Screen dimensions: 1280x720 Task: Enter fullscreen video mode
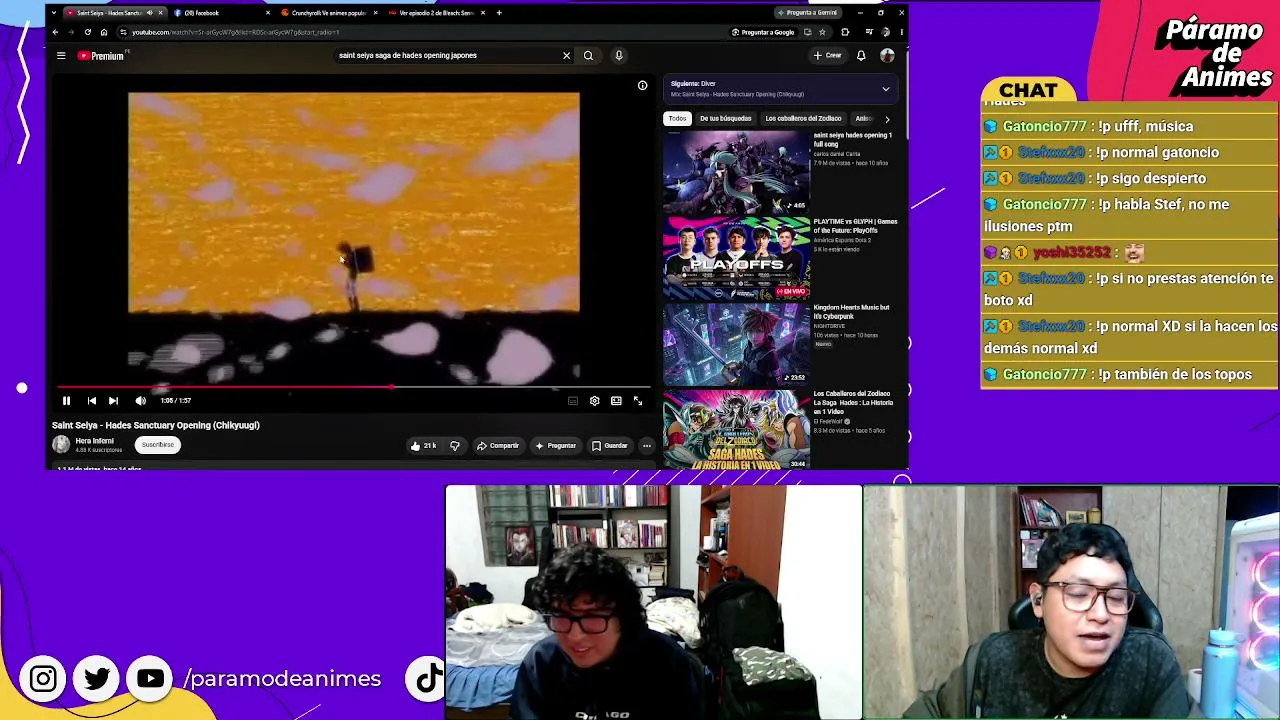click(x=638, y=401)
